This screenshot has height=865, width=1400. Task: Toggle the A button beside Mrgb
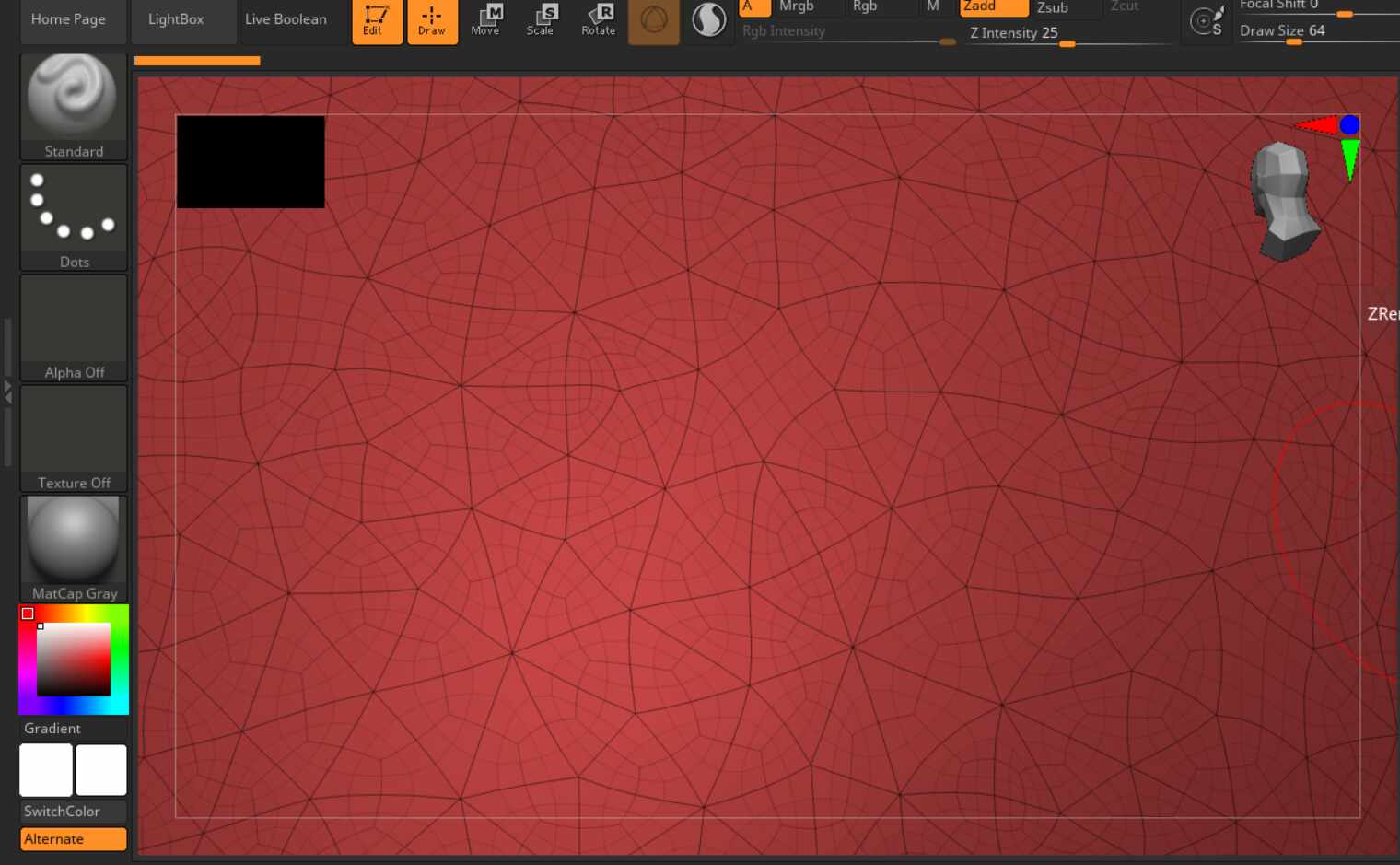tap(754, 7)
